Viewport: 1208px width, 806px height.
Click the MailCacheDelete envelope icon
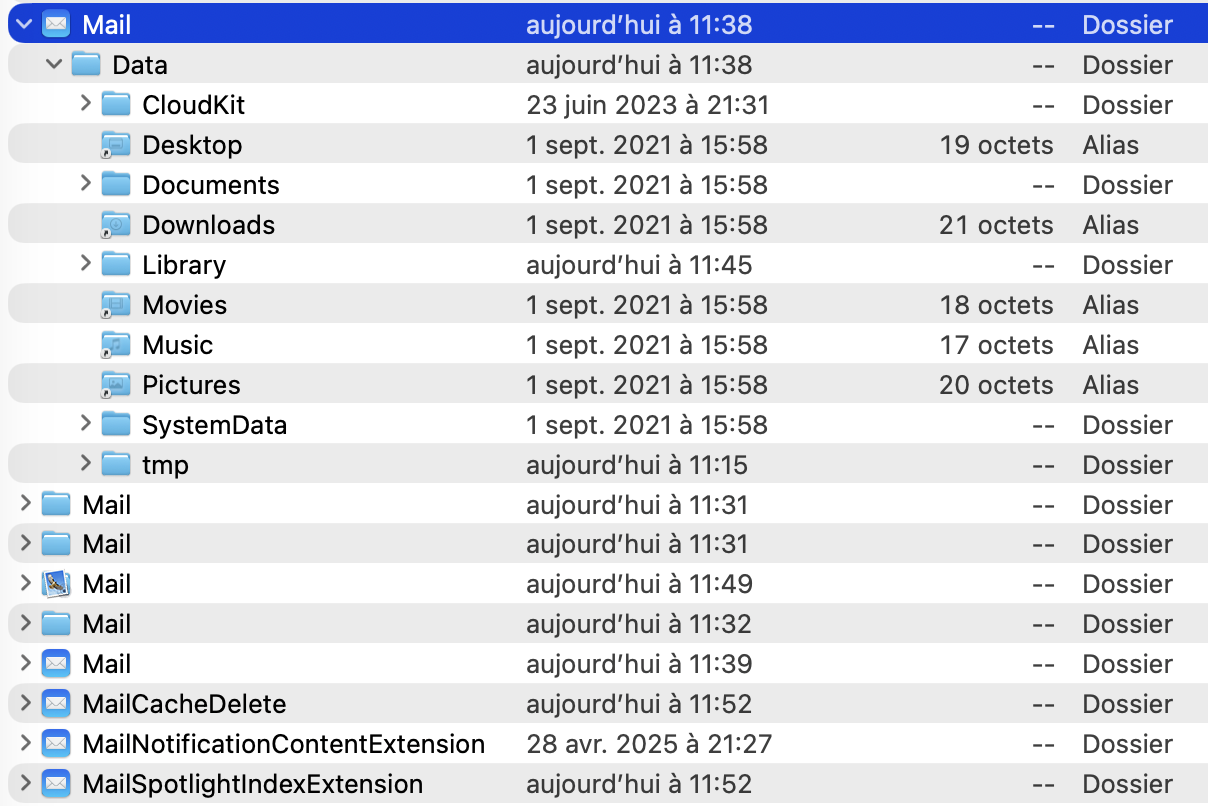[x=56, y=704]
